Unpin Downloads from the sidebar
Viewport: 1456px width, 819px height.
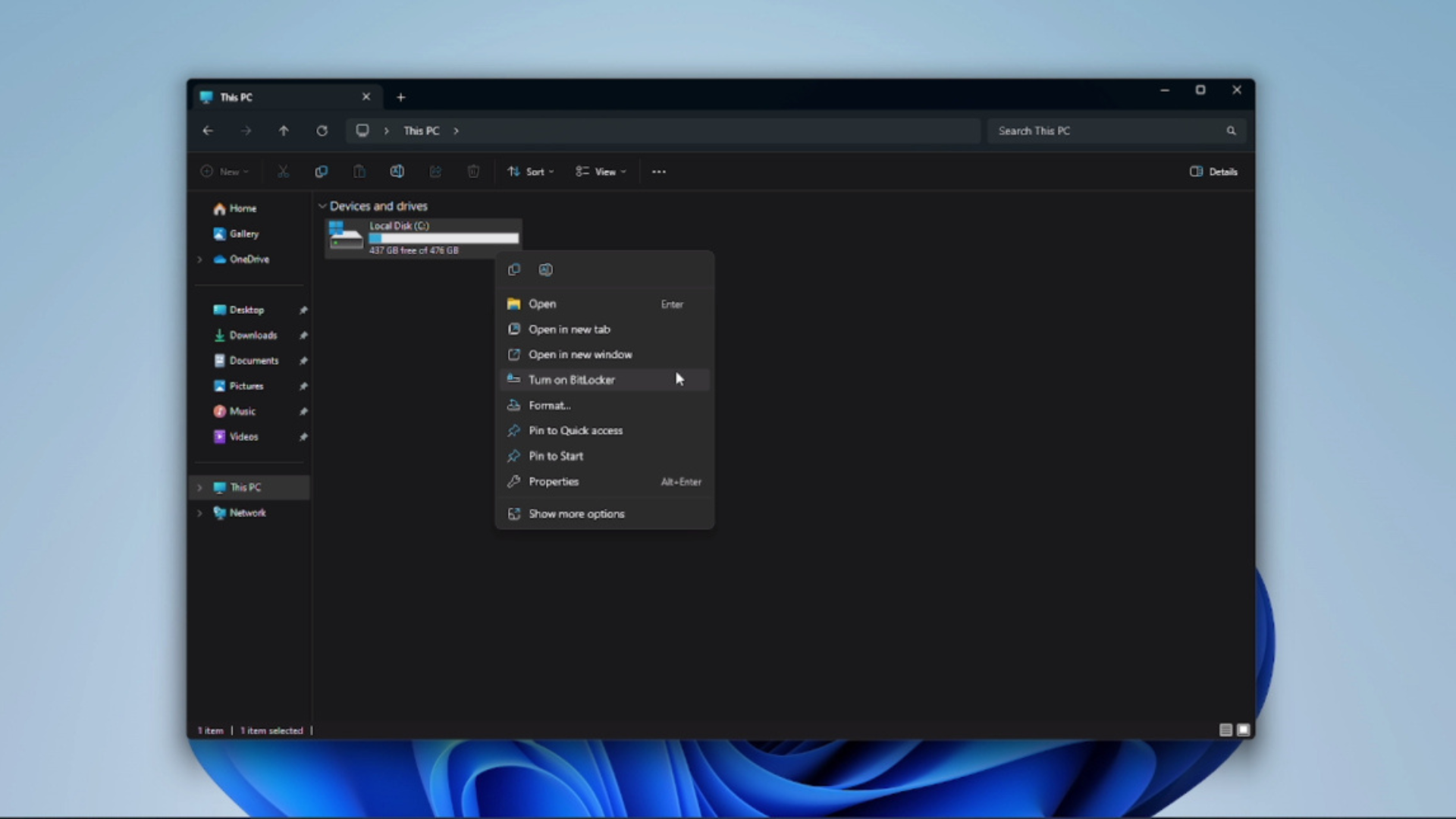(303, 335)
